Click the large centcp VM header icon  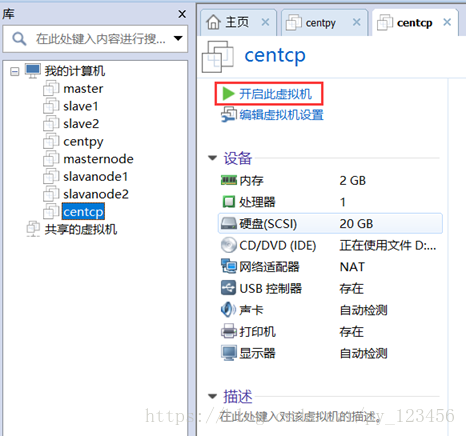pyautogui.click(x=218, y=56)
